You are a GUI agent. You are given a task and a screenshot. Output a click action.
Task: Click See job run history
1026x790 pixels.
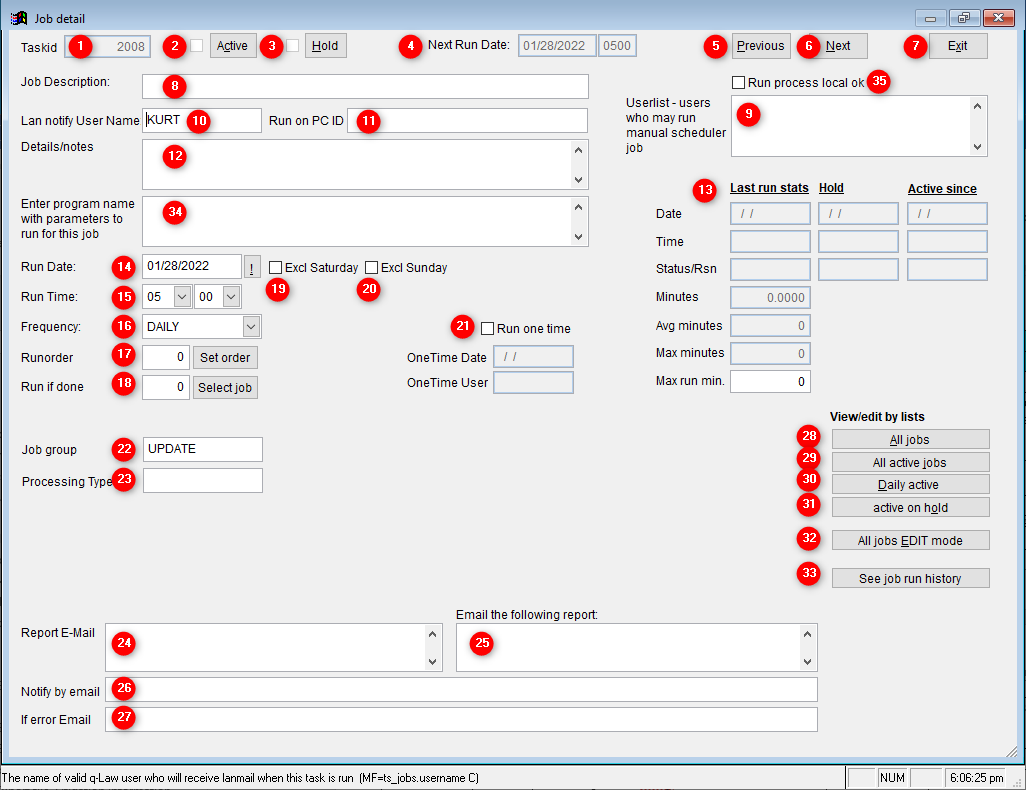(910, 578)
